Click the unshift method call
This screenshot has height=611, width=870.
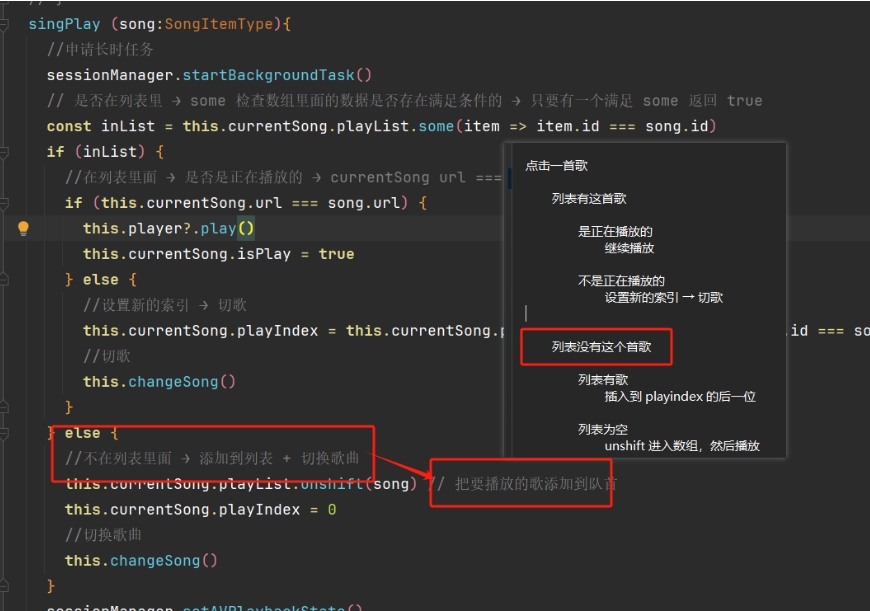click(335, 484)
